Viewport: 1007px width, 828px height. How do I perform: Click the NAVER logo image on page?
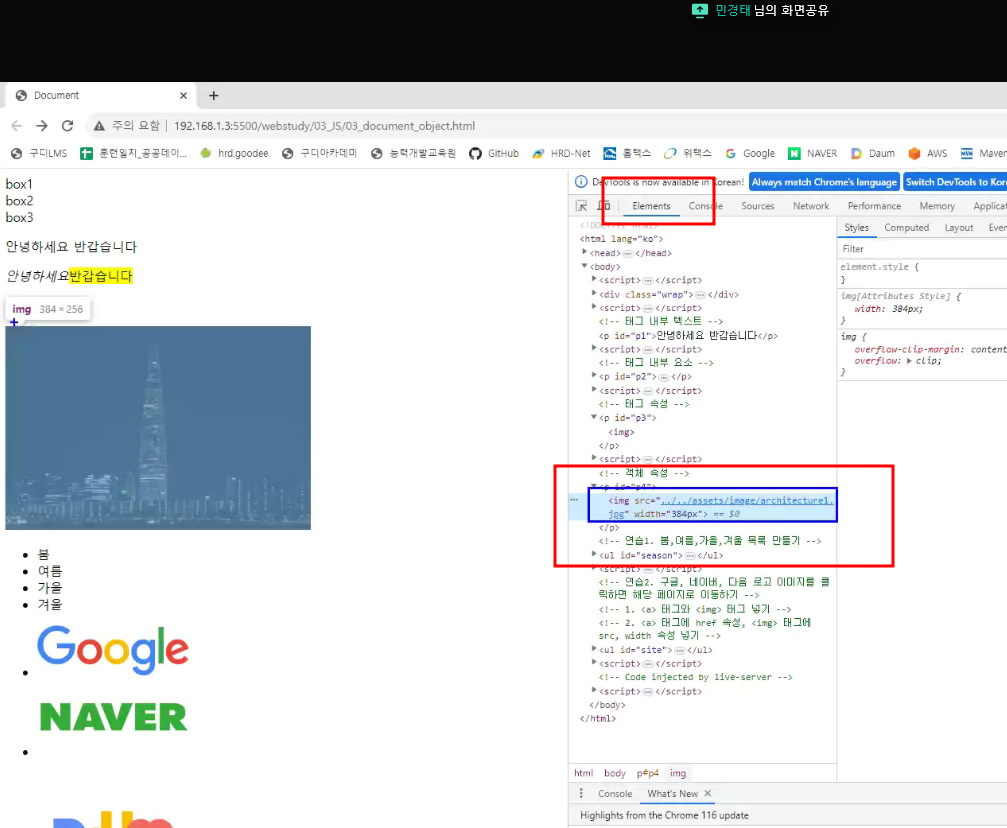113,717
